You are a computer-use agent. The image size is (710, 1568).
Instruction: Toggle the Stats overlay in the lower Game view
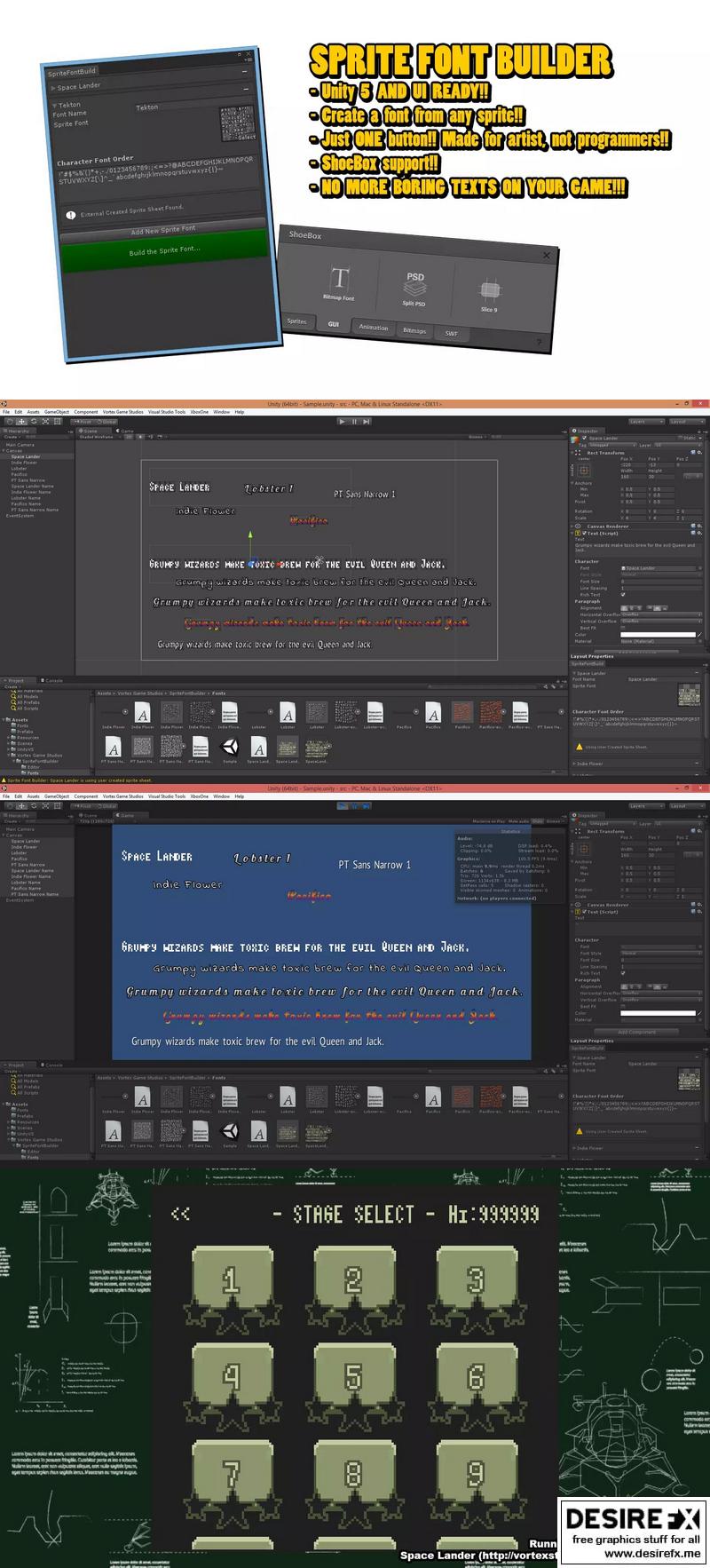pos(537,821)
